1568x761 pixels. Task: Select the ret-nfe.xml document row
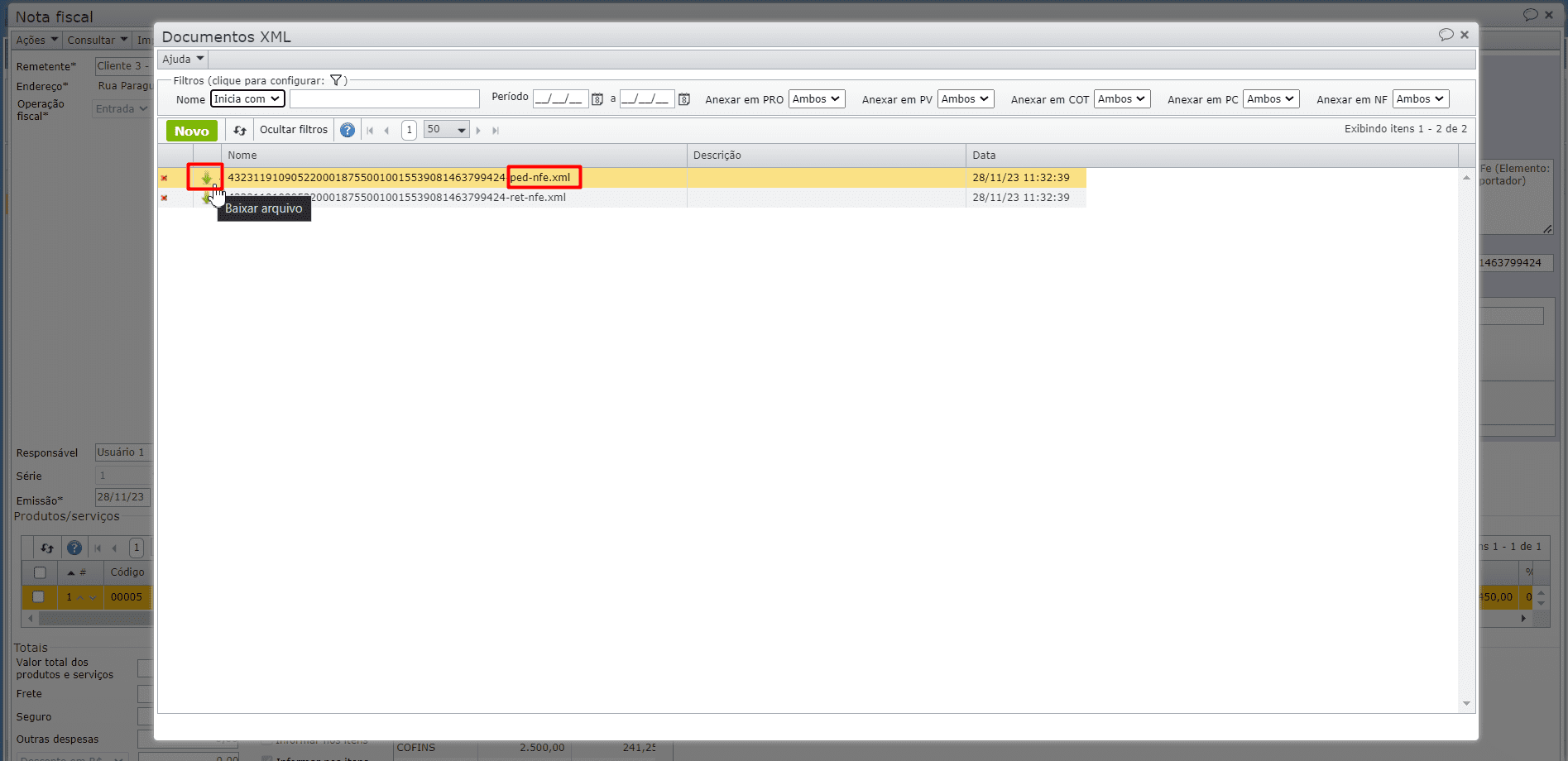[621, 198]
